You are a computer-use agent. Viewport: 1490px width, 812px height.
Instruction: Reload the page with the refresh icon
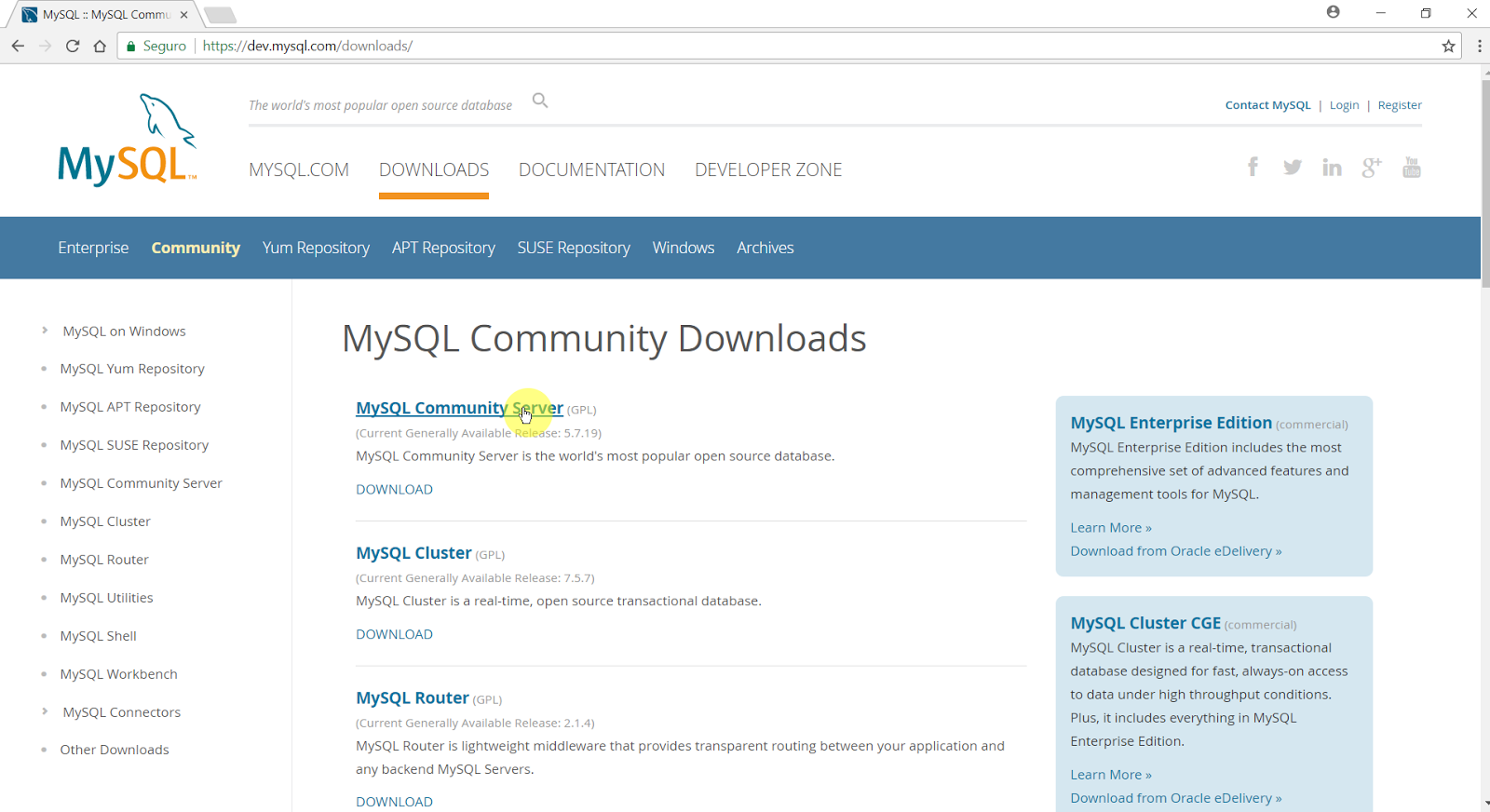point(73,46)
